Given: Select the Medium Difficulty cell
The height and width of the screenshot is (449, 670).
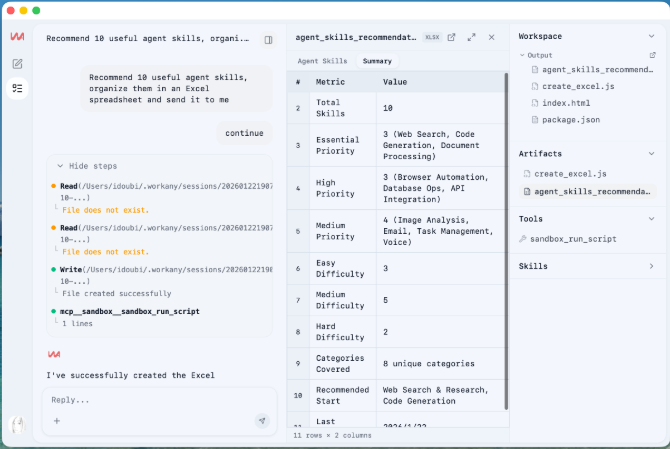Looking at the screenshot, I should pyautogui.click(x=343, y=300).
